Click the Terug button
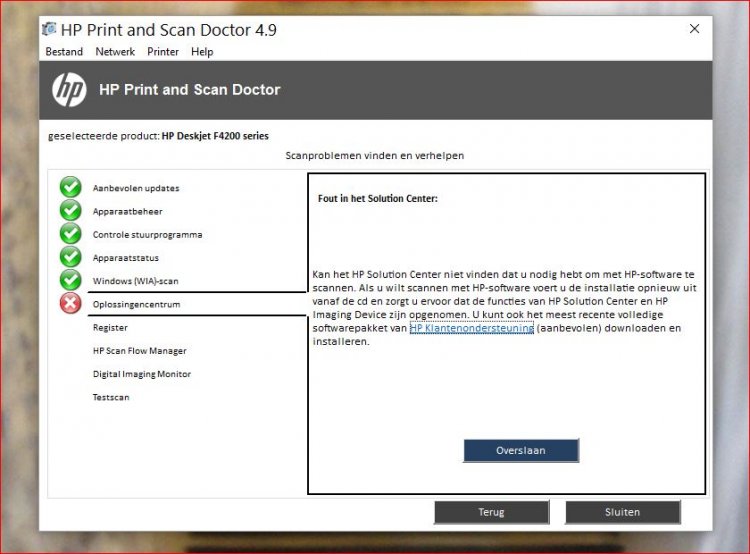 [491, 512]
